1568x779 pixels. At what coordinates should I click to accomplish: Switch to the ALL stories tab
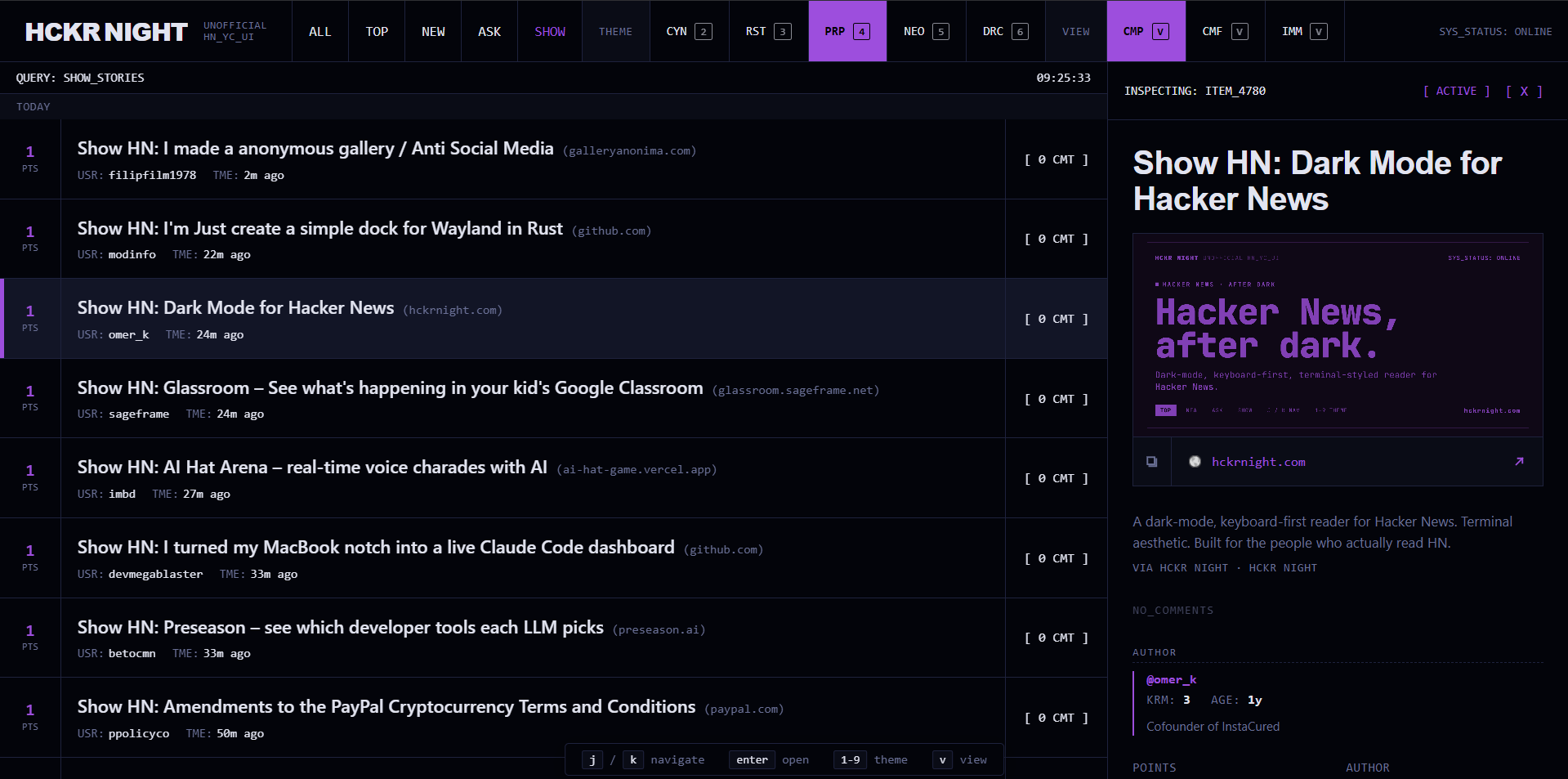pos(319,31)
